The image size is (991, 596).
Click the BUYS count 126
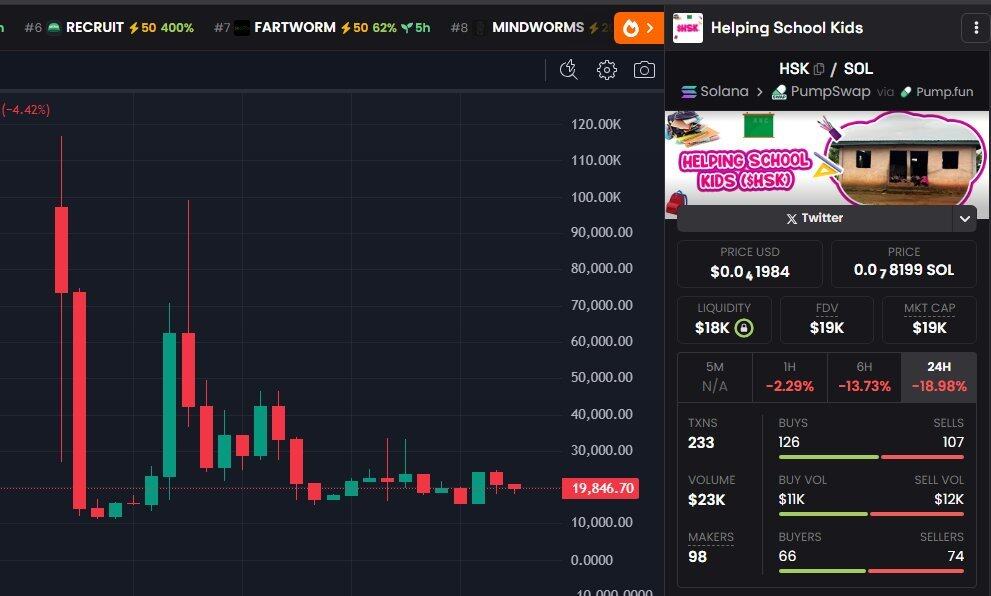(x=789, y=442)
